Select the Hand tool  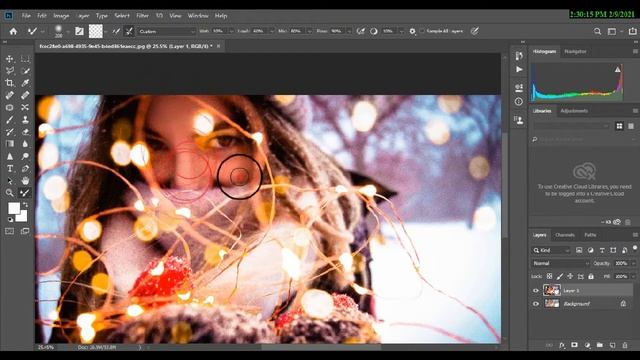[x=25, y=180]
